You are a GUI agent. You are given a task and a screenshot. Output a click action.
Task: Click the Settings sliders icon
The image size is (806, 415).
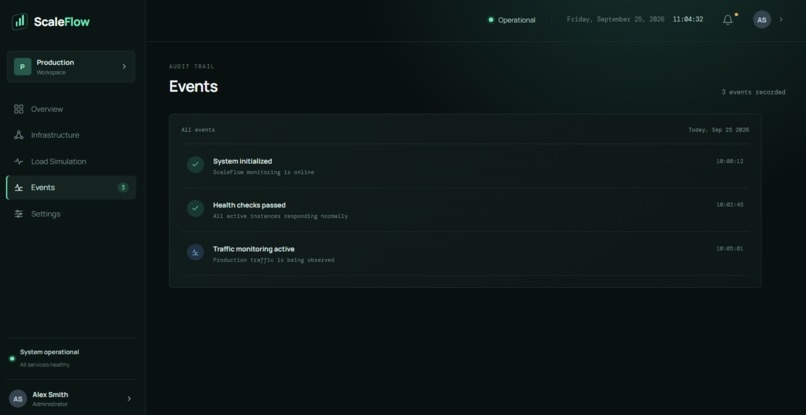coord(19,214)
